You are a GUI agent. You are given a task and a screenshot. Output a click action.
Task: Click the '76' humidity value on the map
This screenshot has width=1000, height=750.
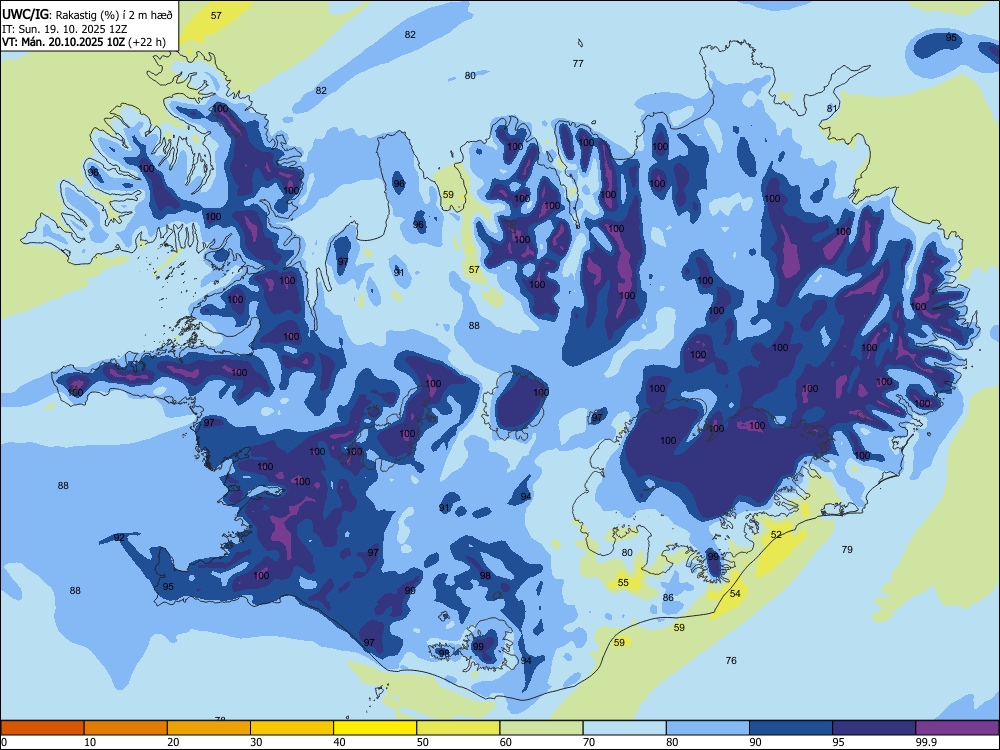731,661
